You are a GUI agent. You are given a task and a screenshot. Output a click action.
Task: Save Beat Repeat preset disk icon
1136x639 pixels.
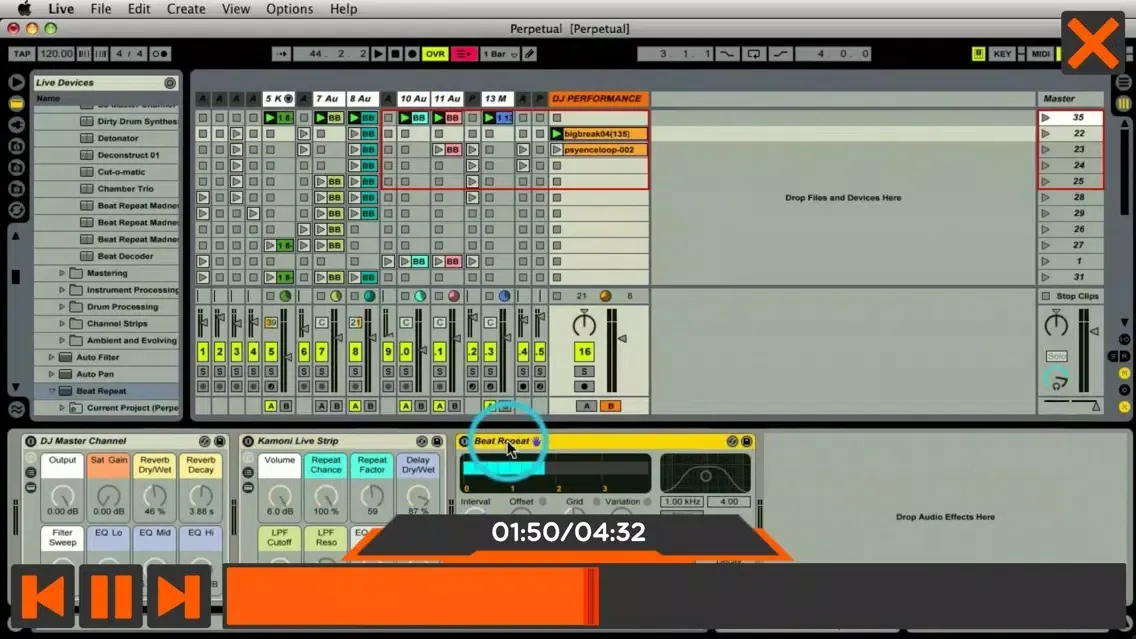pos(746,441)
